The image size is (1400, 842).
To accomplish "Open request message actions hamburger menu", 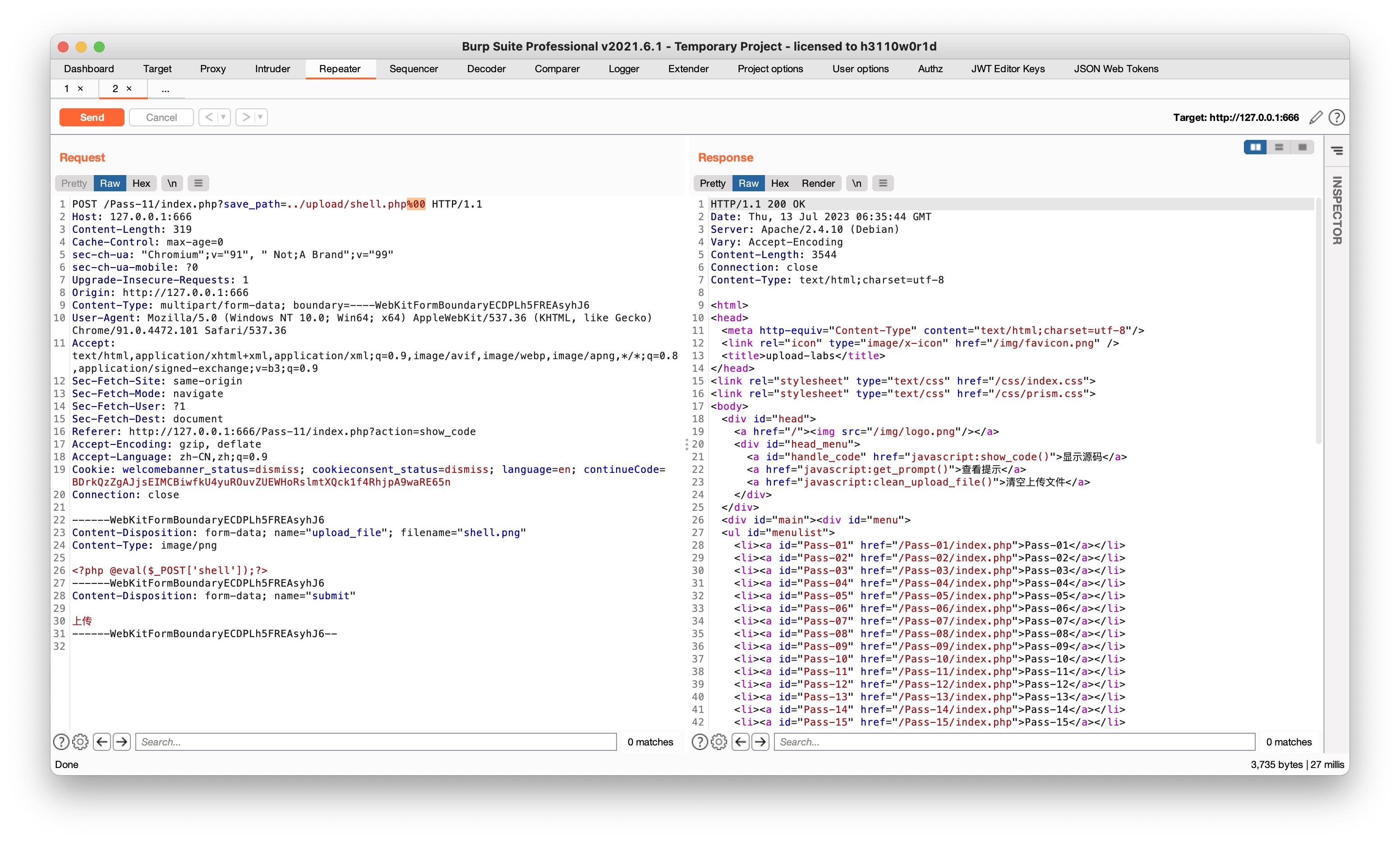I will tap(198, 183).
